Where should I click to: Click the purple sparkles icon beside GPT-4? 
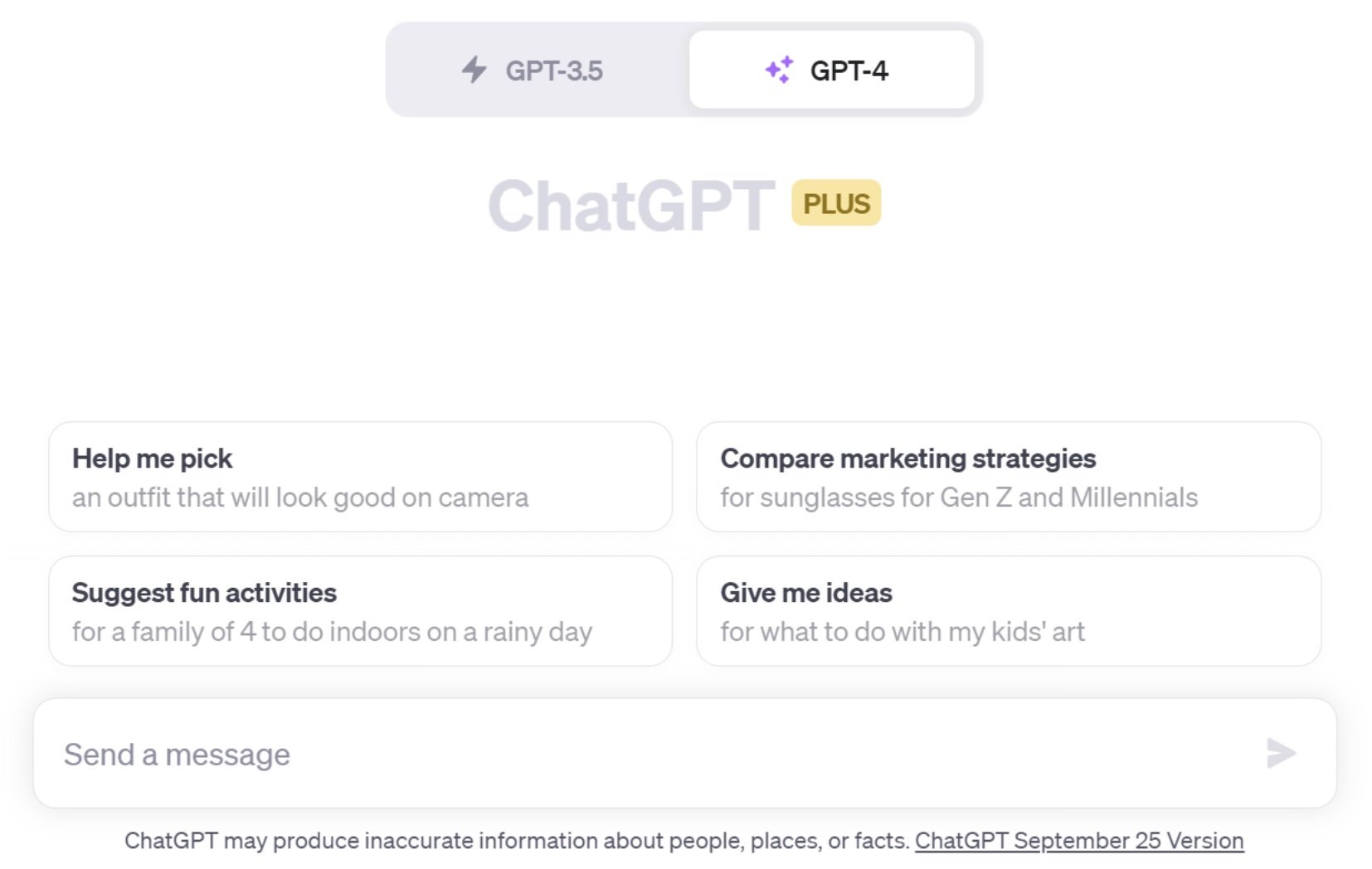pyautogui.click(x=779, y=70)
